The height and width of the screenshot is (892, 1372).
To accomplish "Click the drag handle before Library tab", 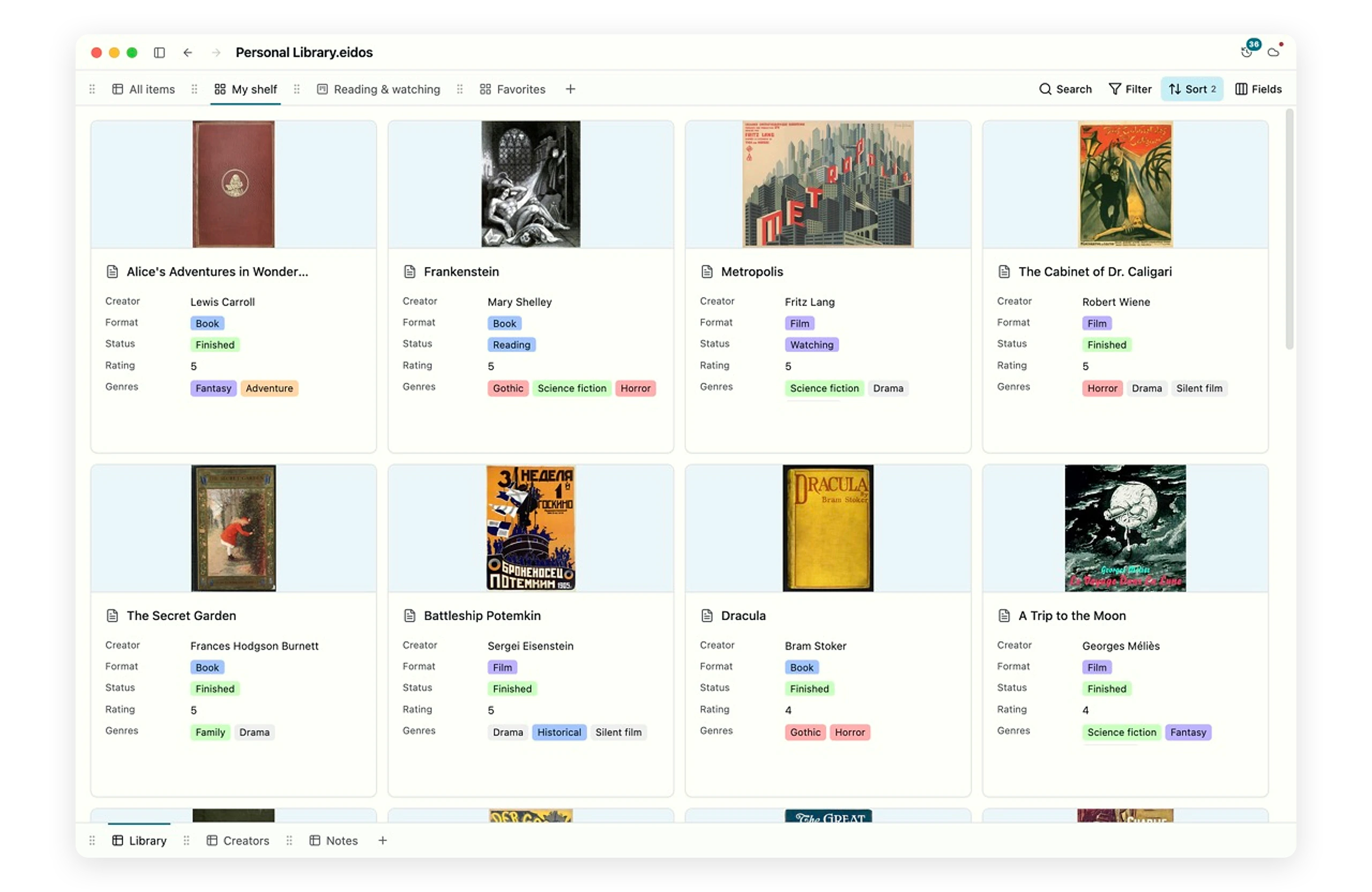I will pos(92,841).
